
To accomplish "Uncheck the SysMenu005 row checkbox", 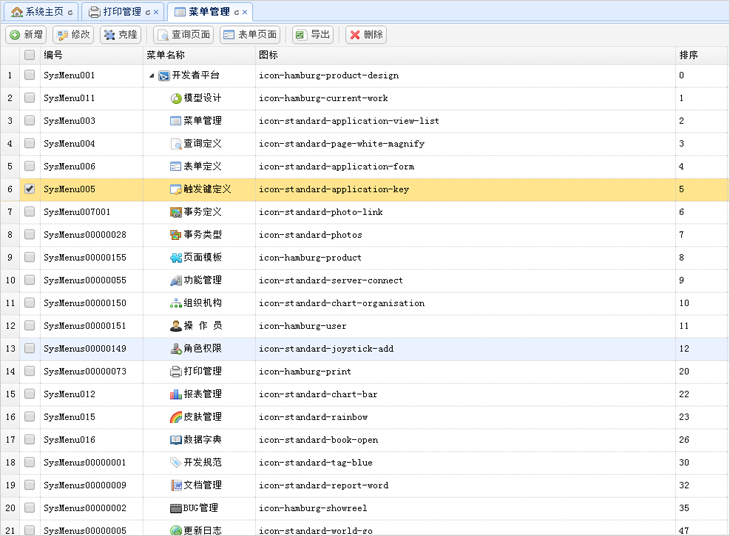I will (x=29, y=189).
